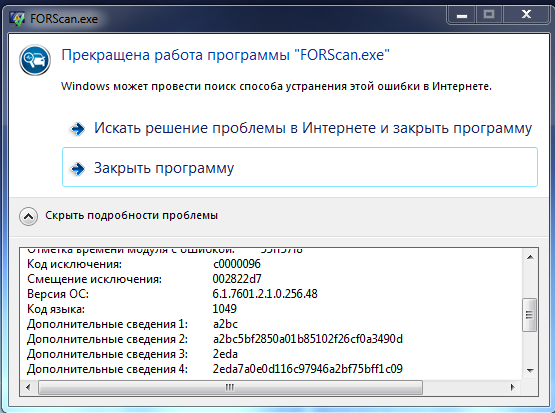Click the 'FORScan.exe' window title text
Image resolution: width=555 pixels, height=413 pixels.
pos(64,19)
